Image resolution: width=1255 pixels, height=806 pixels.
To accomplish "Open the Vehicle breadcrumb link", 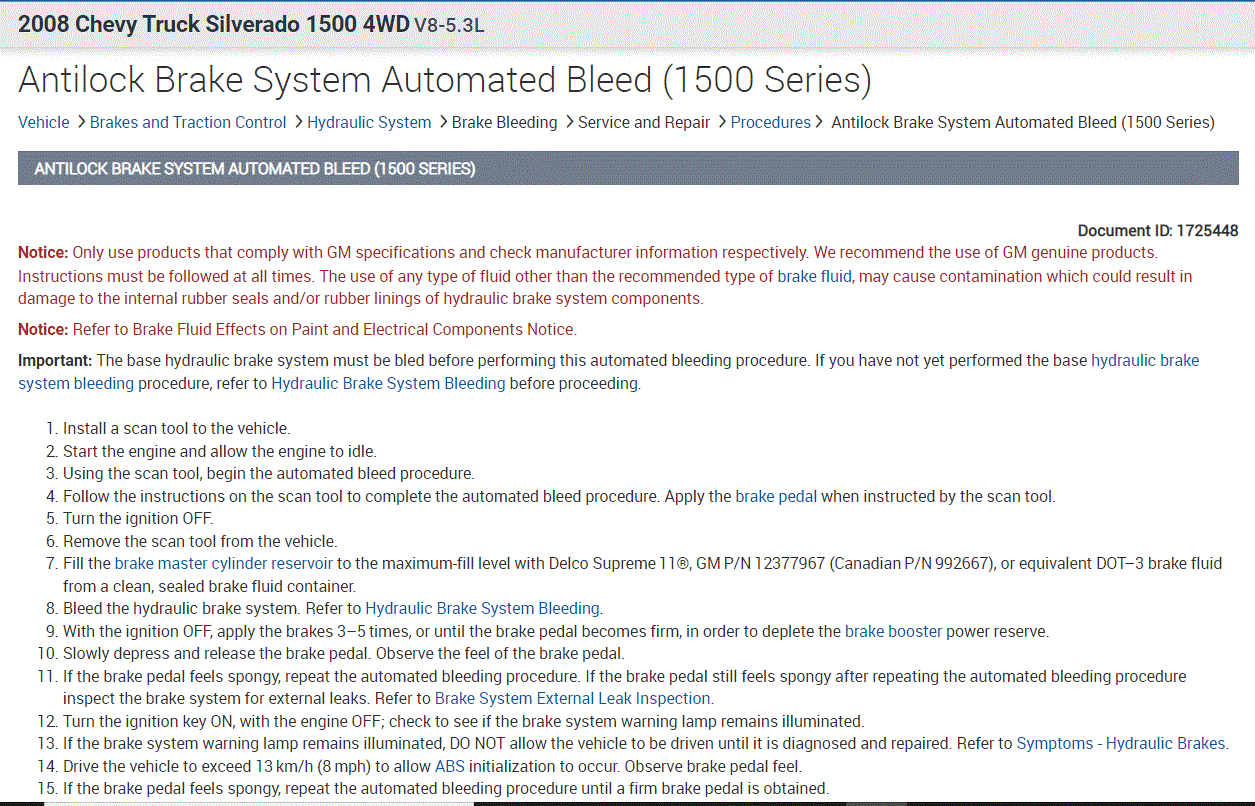I will 44,123.
